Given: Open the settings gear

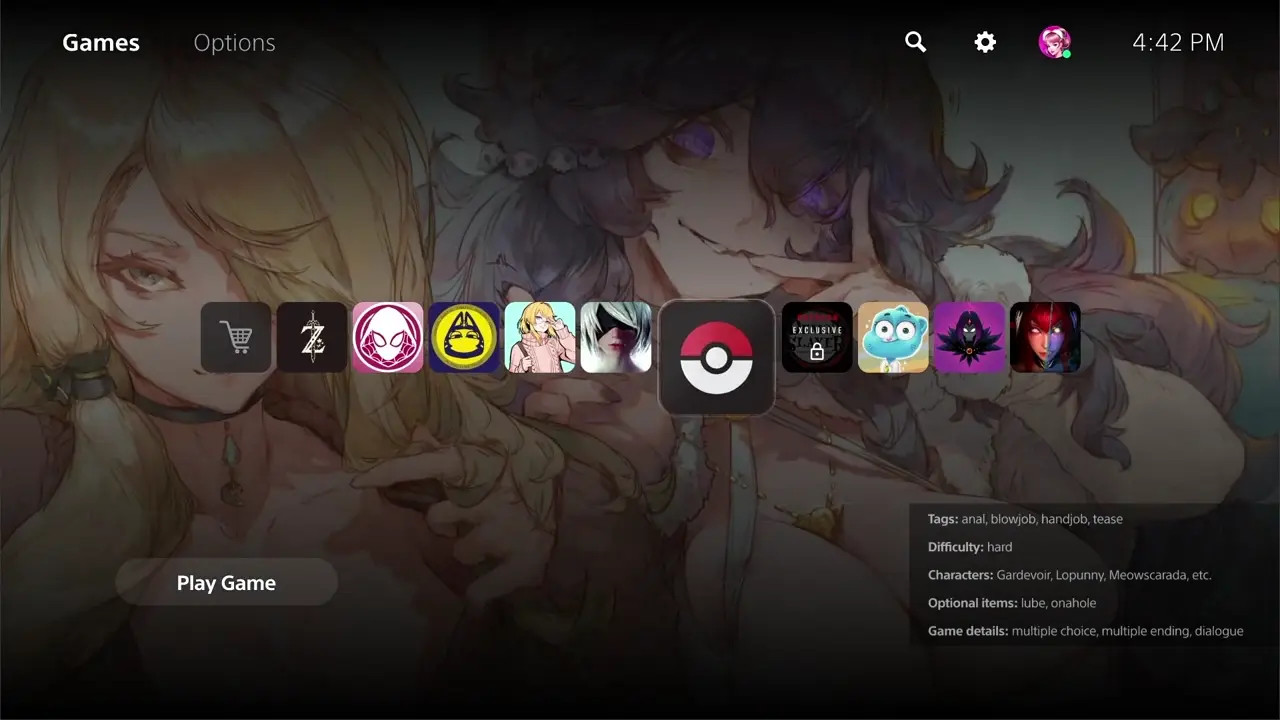Looking at the screenshot, I should (x=984, y=42).
